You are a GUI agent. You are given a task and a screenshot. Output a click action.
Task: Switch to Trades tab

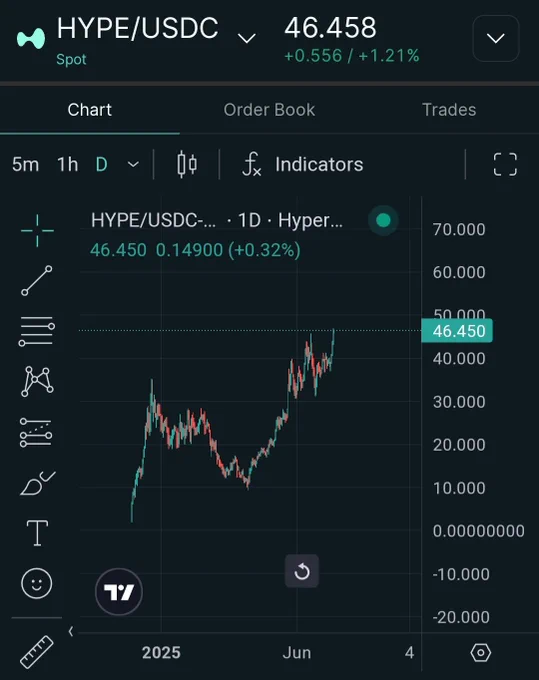click(x=449, y=110)
